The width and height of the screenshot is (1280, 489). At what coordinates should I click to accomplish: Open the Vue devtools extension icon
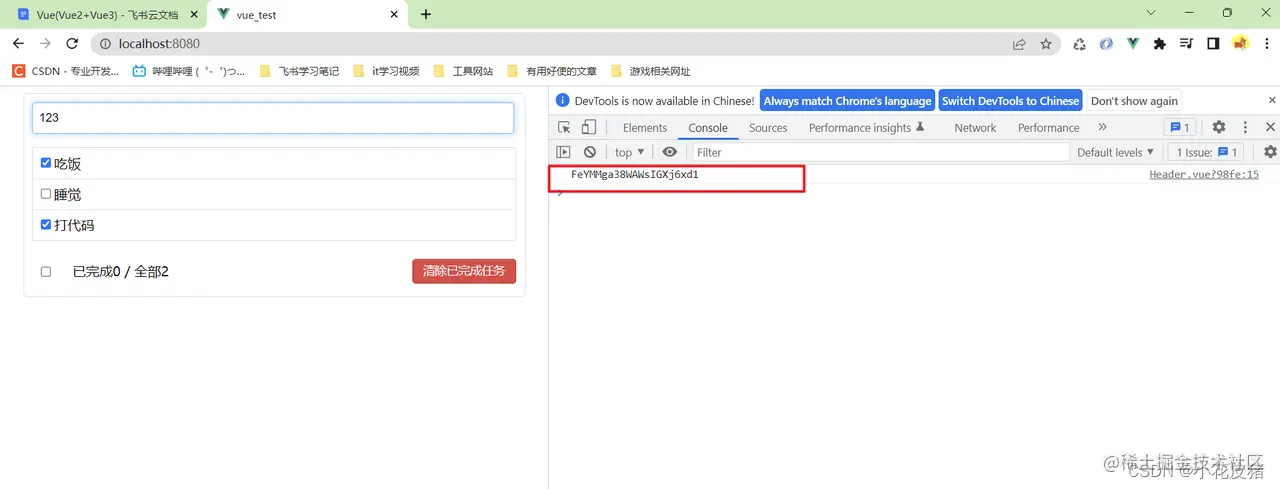click(1133, 44)
